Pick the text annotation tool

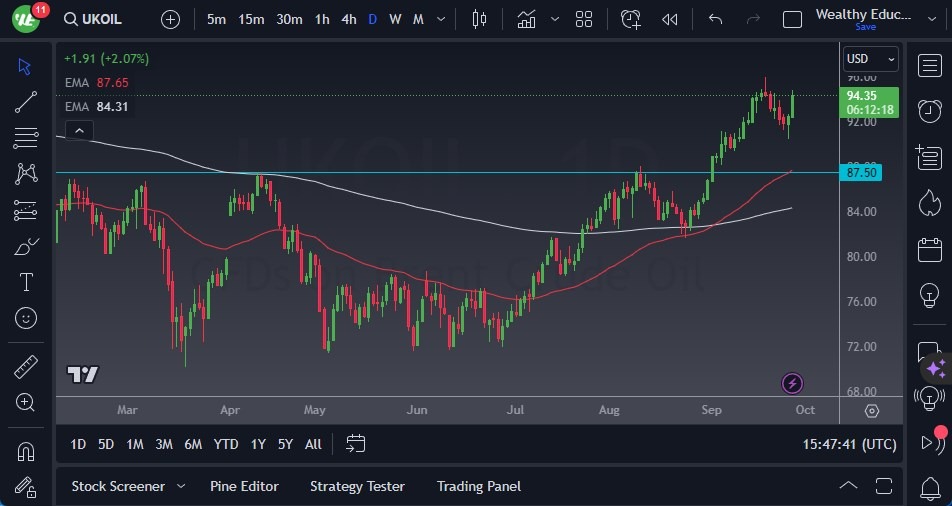[27, 282]
